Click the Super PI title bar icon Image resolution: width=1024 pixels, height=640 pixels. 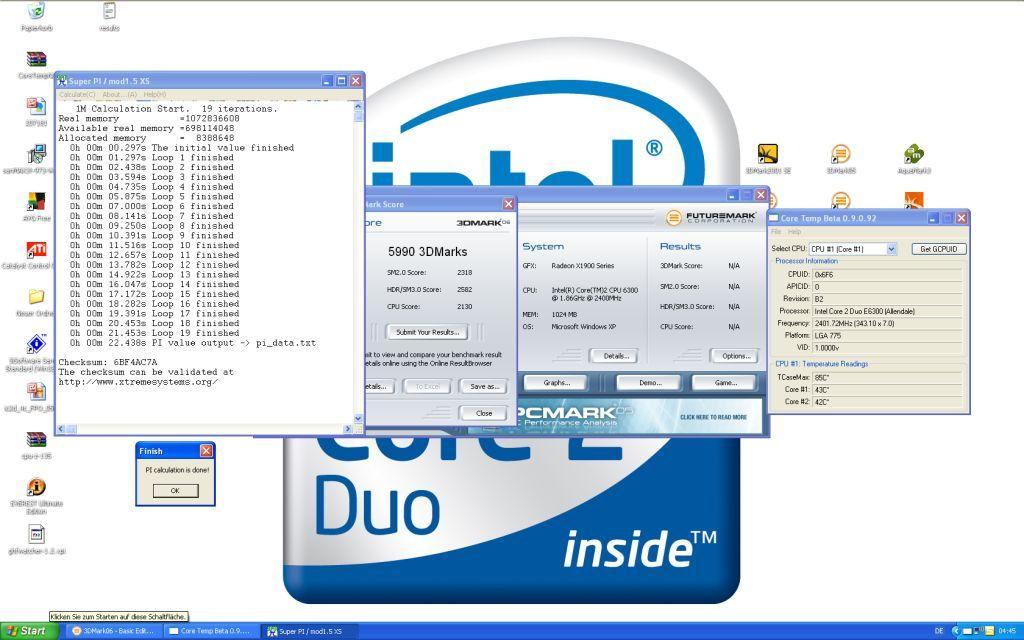coord(62,81)
